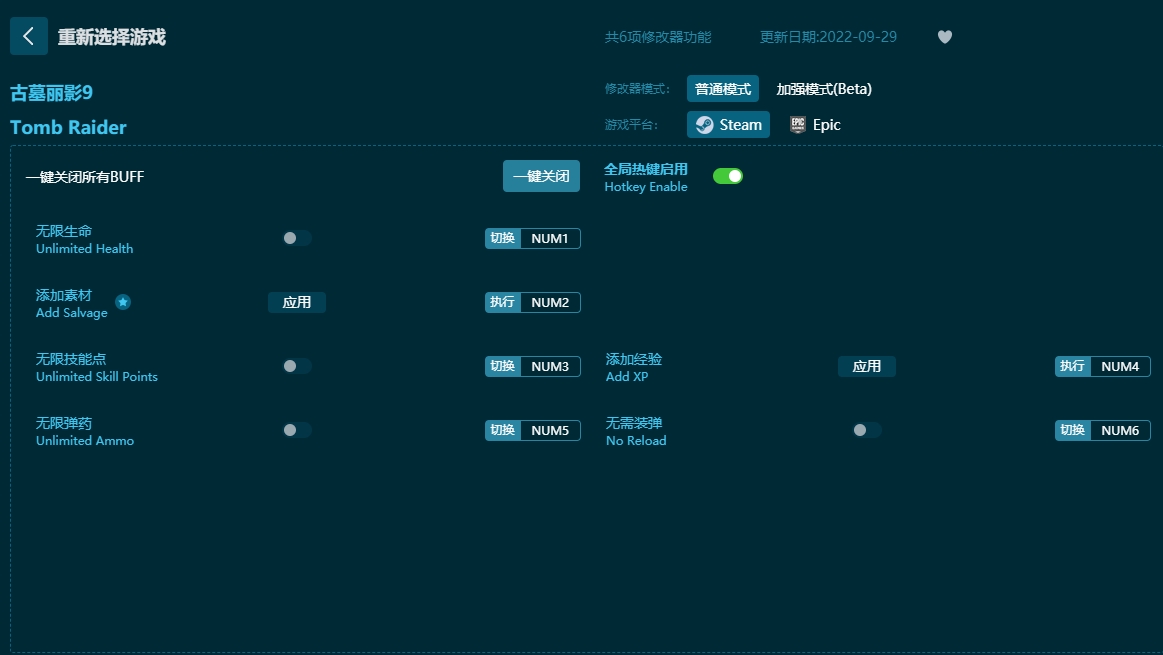This screenshot has width=1163, height=655.
Task: Apply Add XP with 应用 button
Action: tap(866, 366)
